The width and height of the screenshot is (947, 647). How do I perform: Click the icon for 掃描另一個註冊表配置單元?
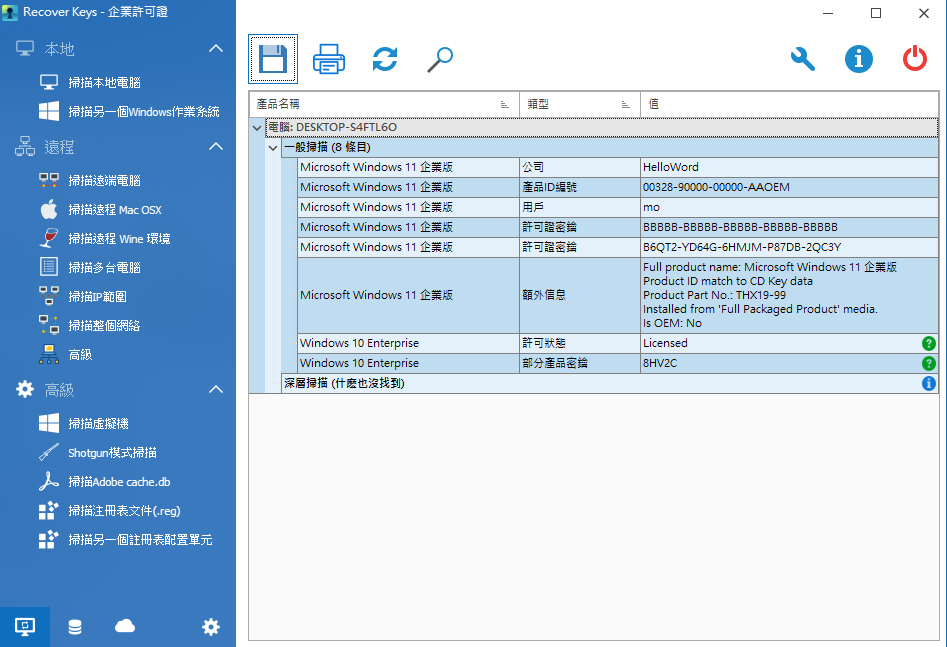point(49,539)
